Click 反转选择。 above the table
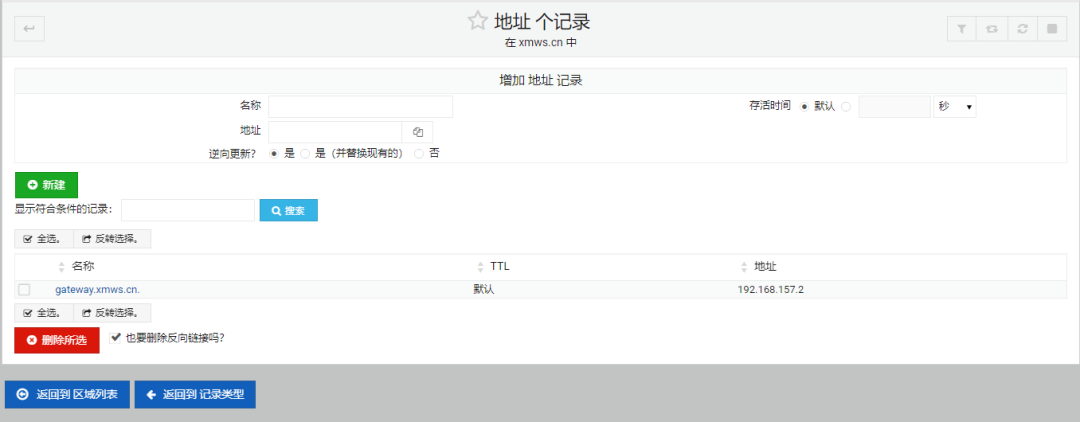This screenshot has width=1080, height=422. (x=112, y=239)
